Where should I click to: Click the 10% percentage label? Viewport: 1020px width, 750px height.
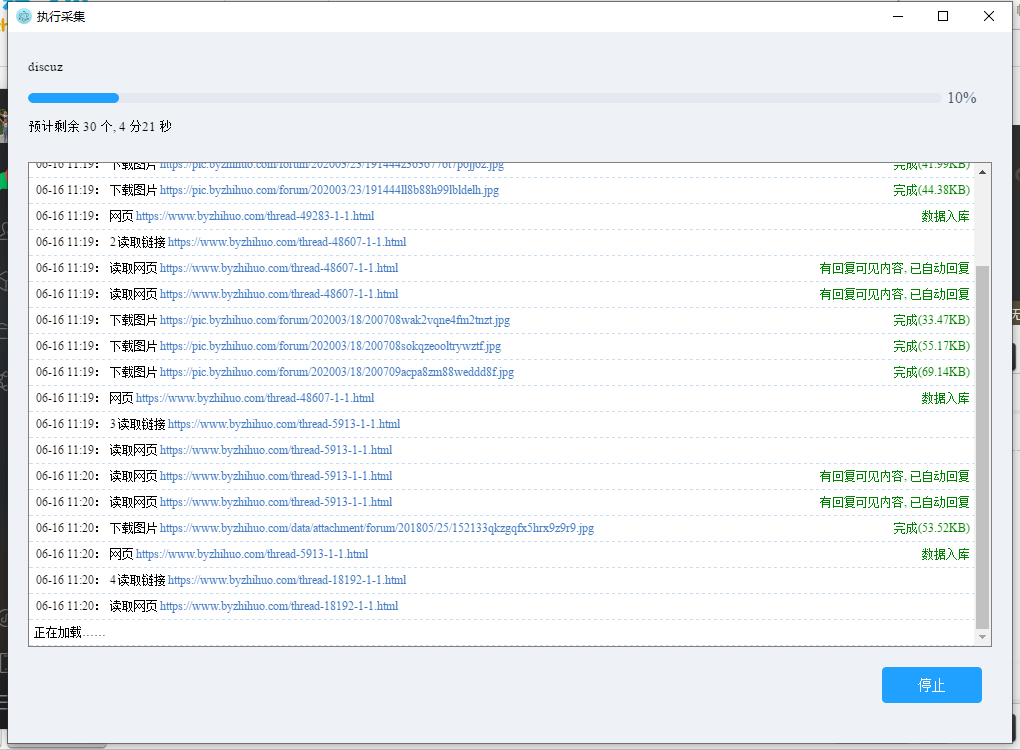click(x=961, y=98)
